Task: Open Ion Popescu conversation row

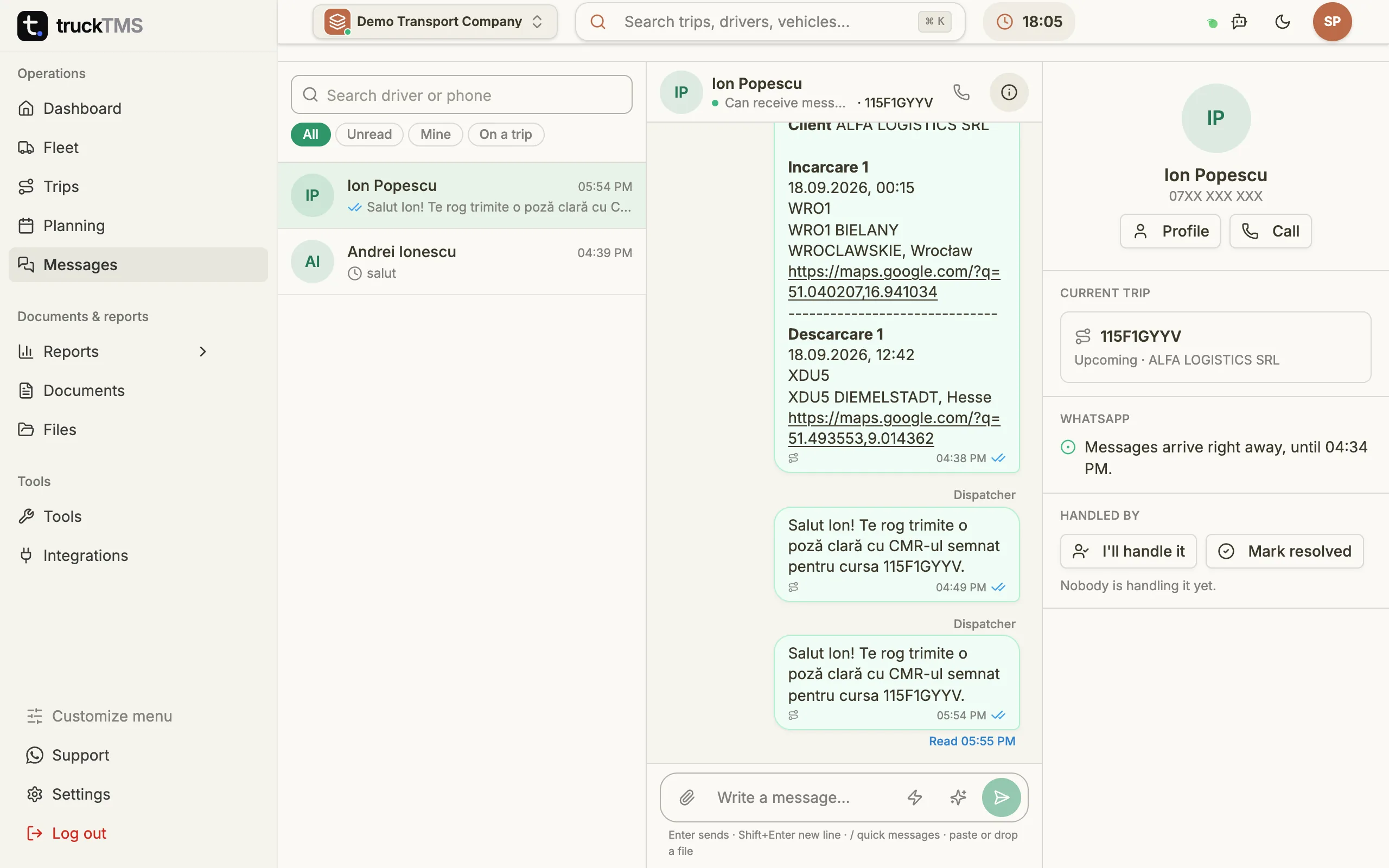Action: [462, 196]
